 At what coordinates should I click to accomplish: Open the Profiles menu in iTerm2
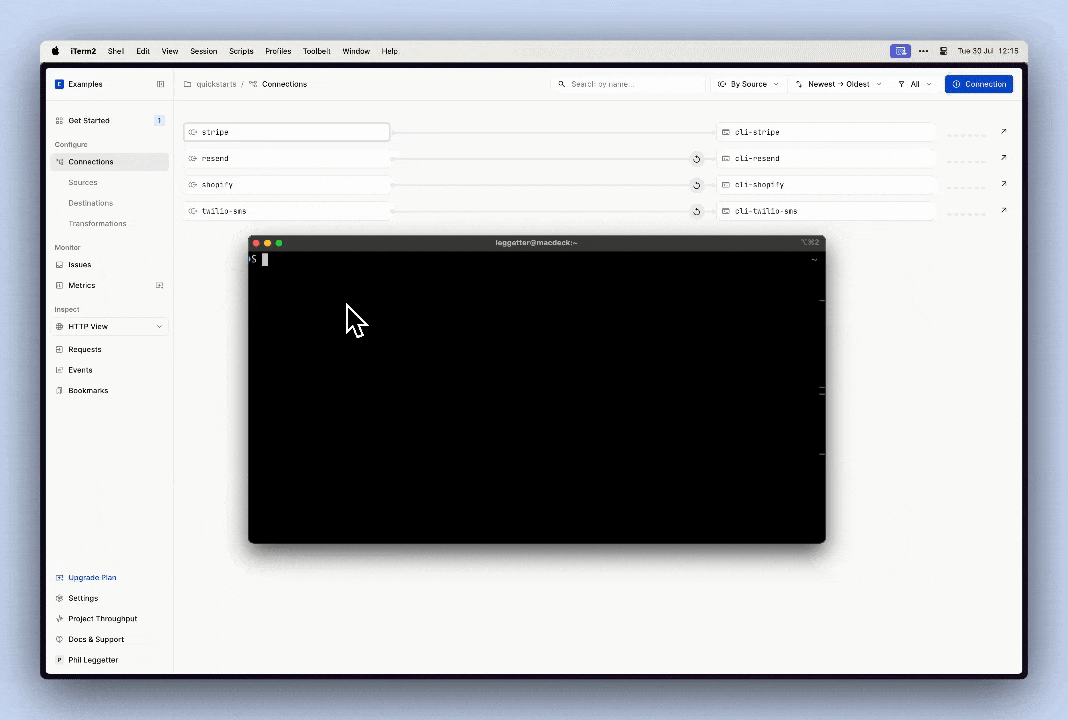pos(278,51)
